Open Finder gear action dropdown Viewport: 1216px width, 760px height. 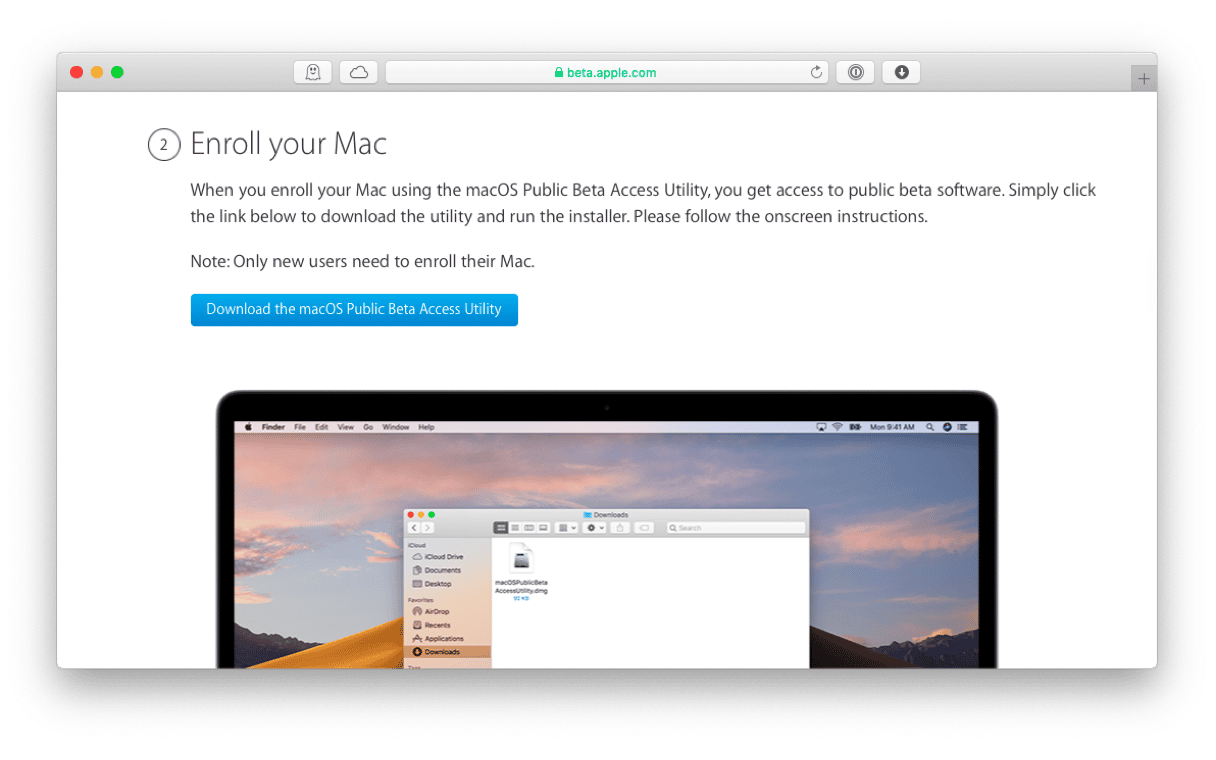[595, 528]
